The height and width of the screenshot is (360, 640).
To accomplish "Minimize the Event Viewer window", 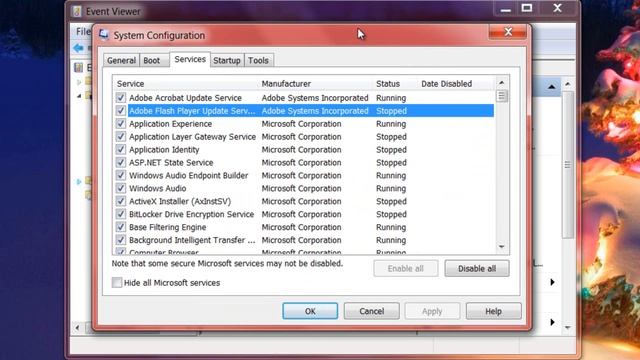I will tap(506, 9).
